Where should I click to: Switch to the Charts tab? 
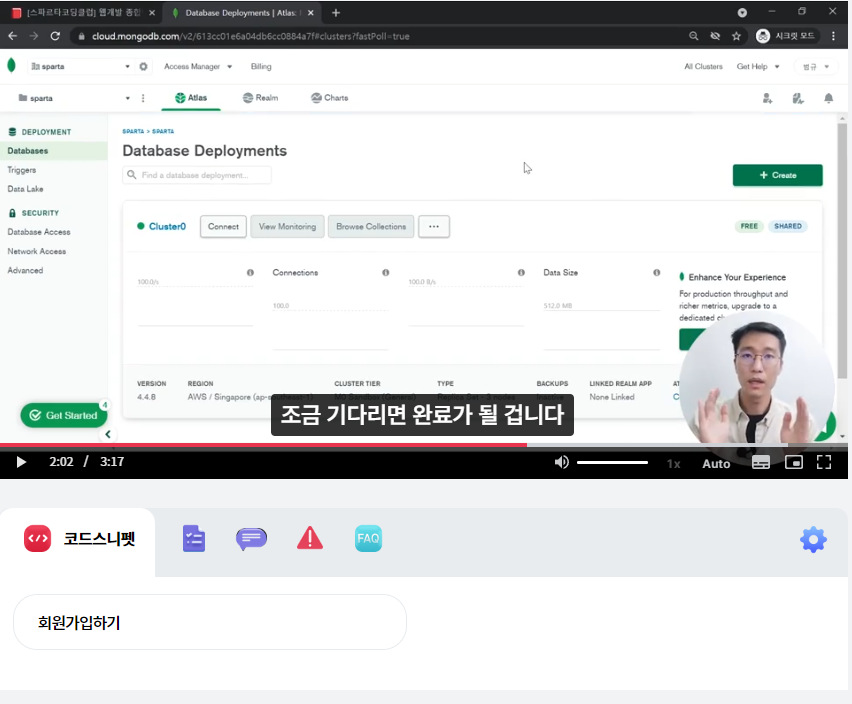click(330, 98)
